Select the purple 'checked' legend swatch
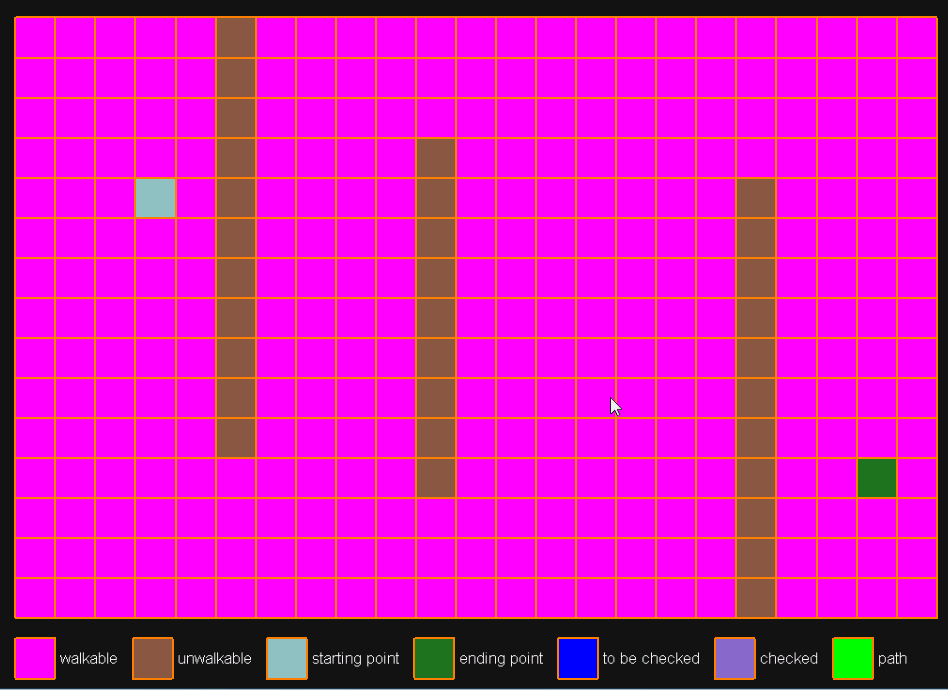948x690 pixels. tap(735, 658)
